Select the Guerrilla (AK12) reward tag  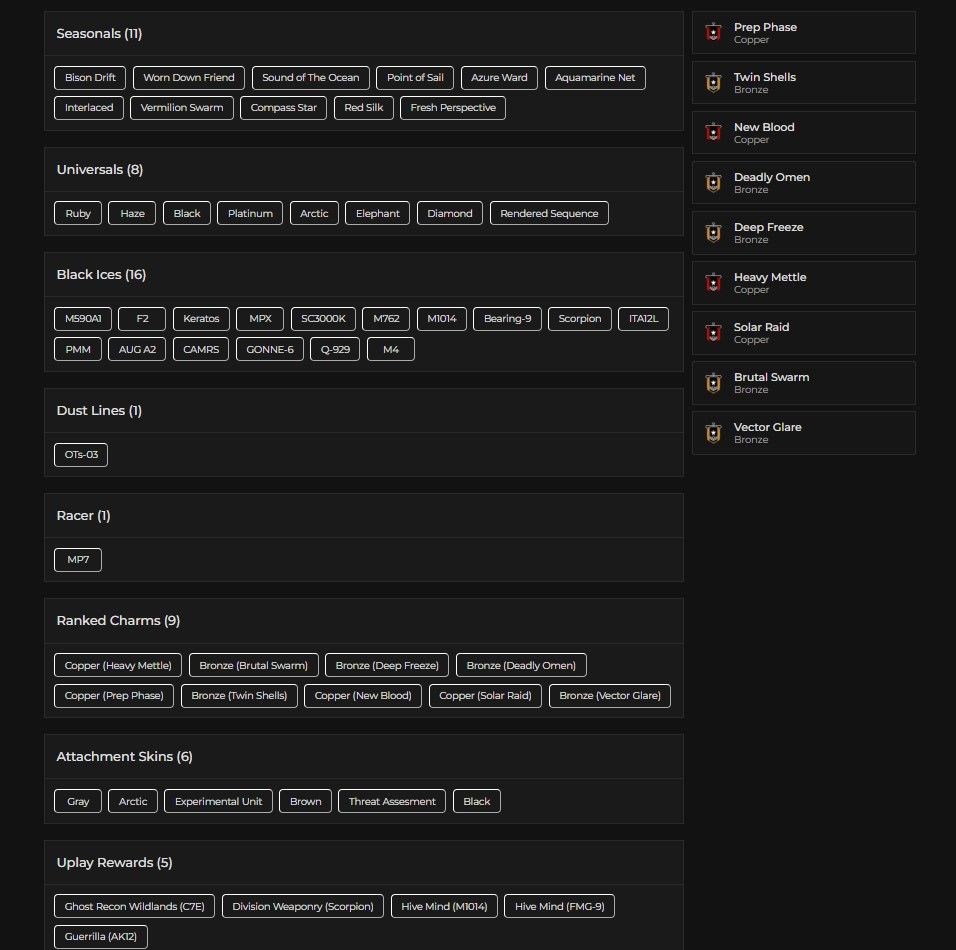(x=101, y=937)
